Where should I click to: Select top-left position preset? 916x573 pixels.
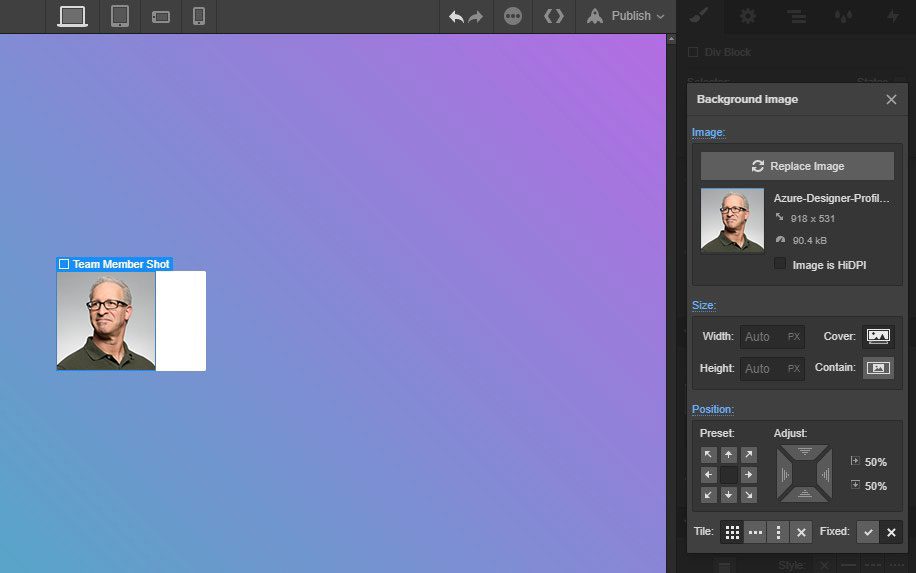point(708,454)
